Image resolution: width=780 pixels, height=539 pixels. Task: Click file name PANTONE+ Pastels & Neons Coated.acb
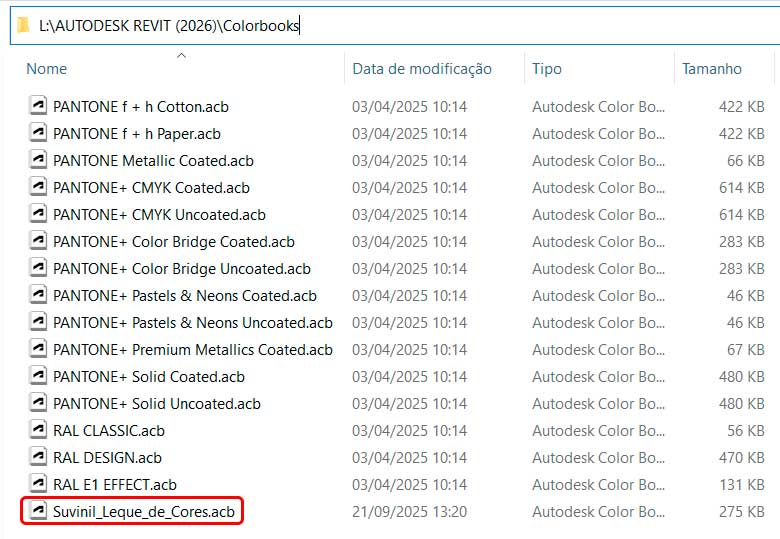coord(185,296)
